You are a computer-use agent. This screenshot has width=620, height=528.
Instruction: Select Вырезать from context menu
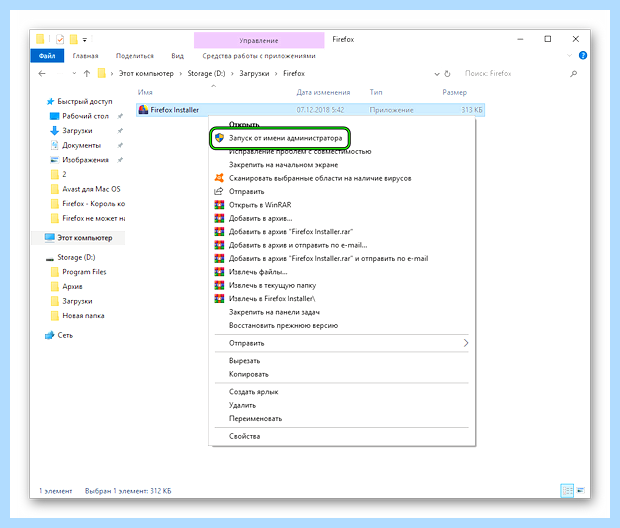tap(244, 361)
